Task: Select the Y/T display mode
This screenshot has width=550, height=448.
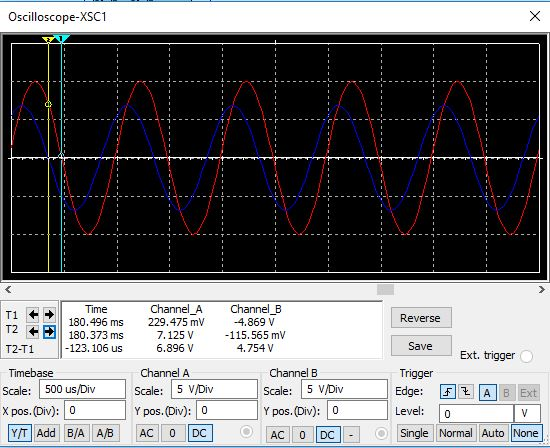Action: 20,433
